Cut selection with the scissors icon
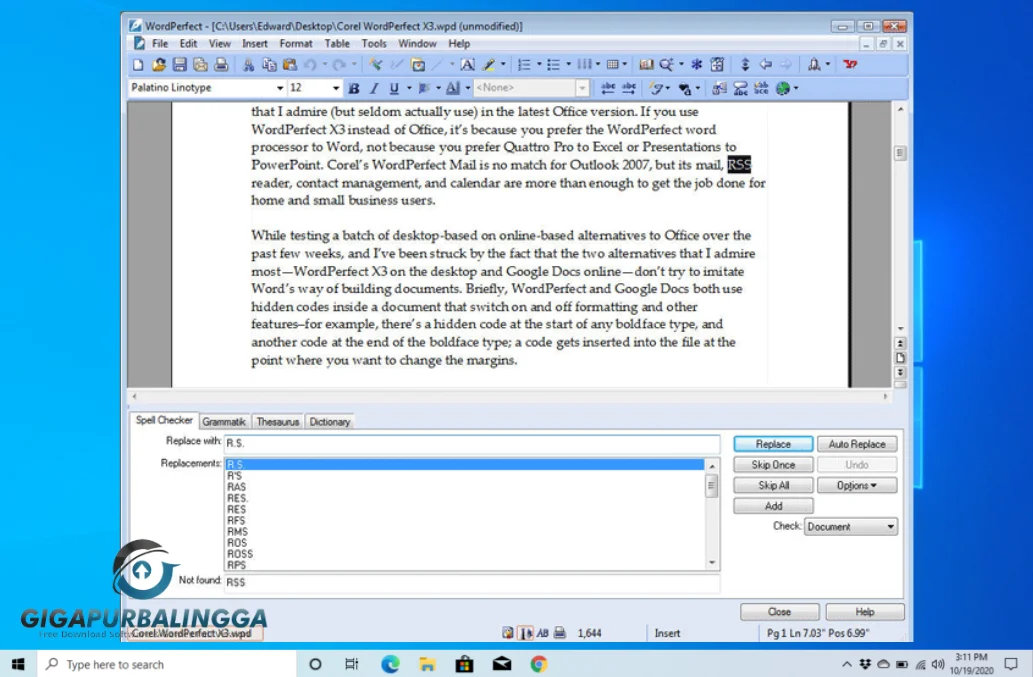This screenshot has height=677, width=1033. click(248, 65)
